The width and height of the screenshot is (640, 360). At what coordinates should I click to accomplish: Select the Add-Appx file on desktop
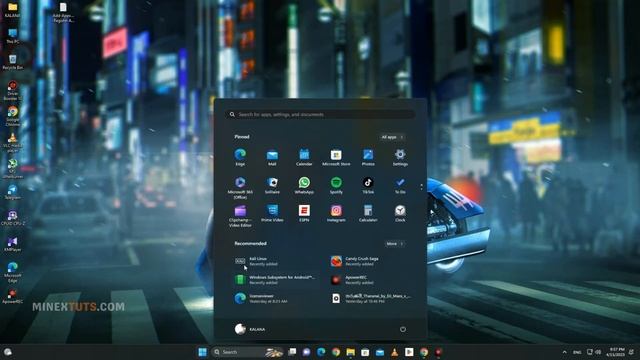coord(63,12)
